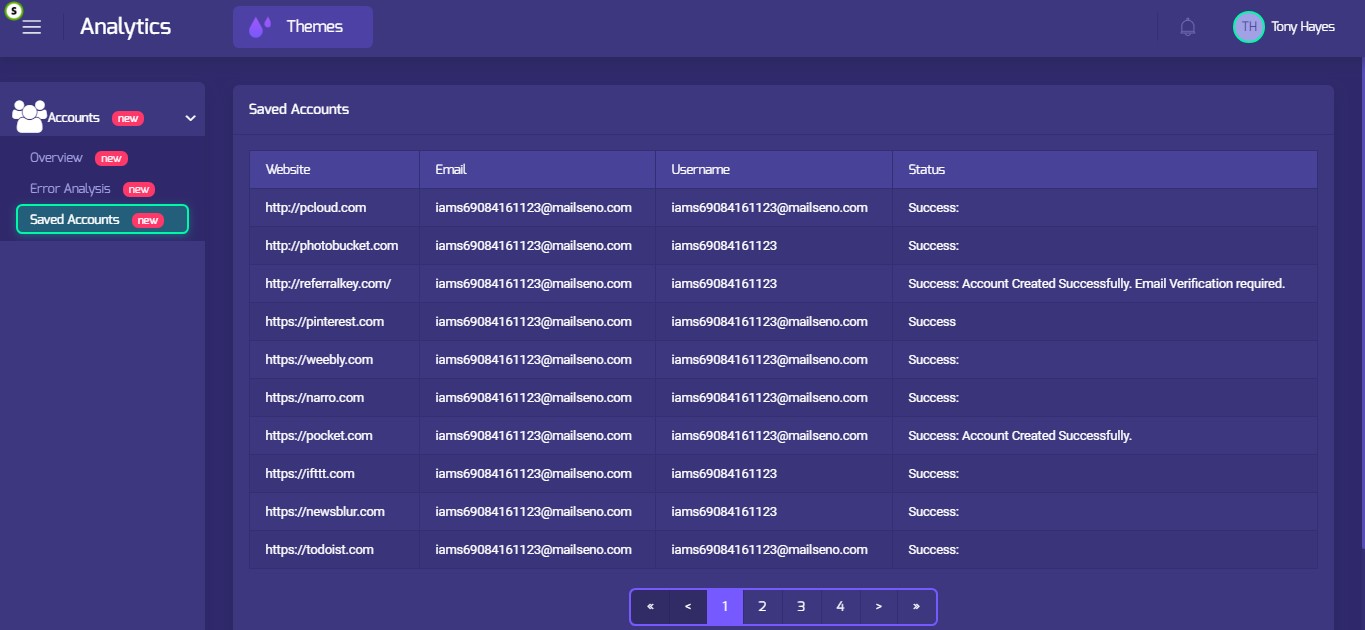Screen dimensions: 1365x630
Task: Click the pcloud row email address
Action: click(x=533, y=208)
